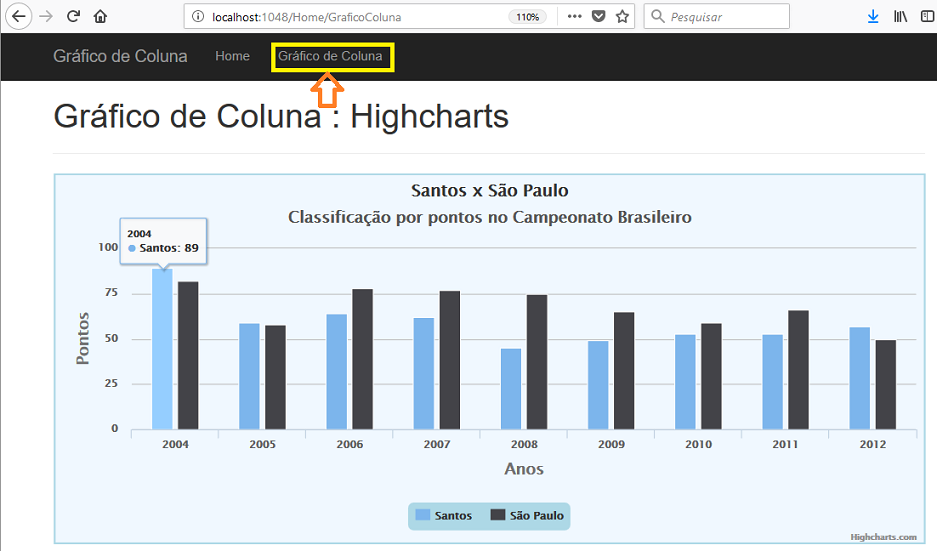Image resolution: width=937 pixels, height=551 pixels.
Task: Click the subtitle Classificação por pontos no Campeonato Brasileiro
Action: pyautogui.click(x=489, y=217)
